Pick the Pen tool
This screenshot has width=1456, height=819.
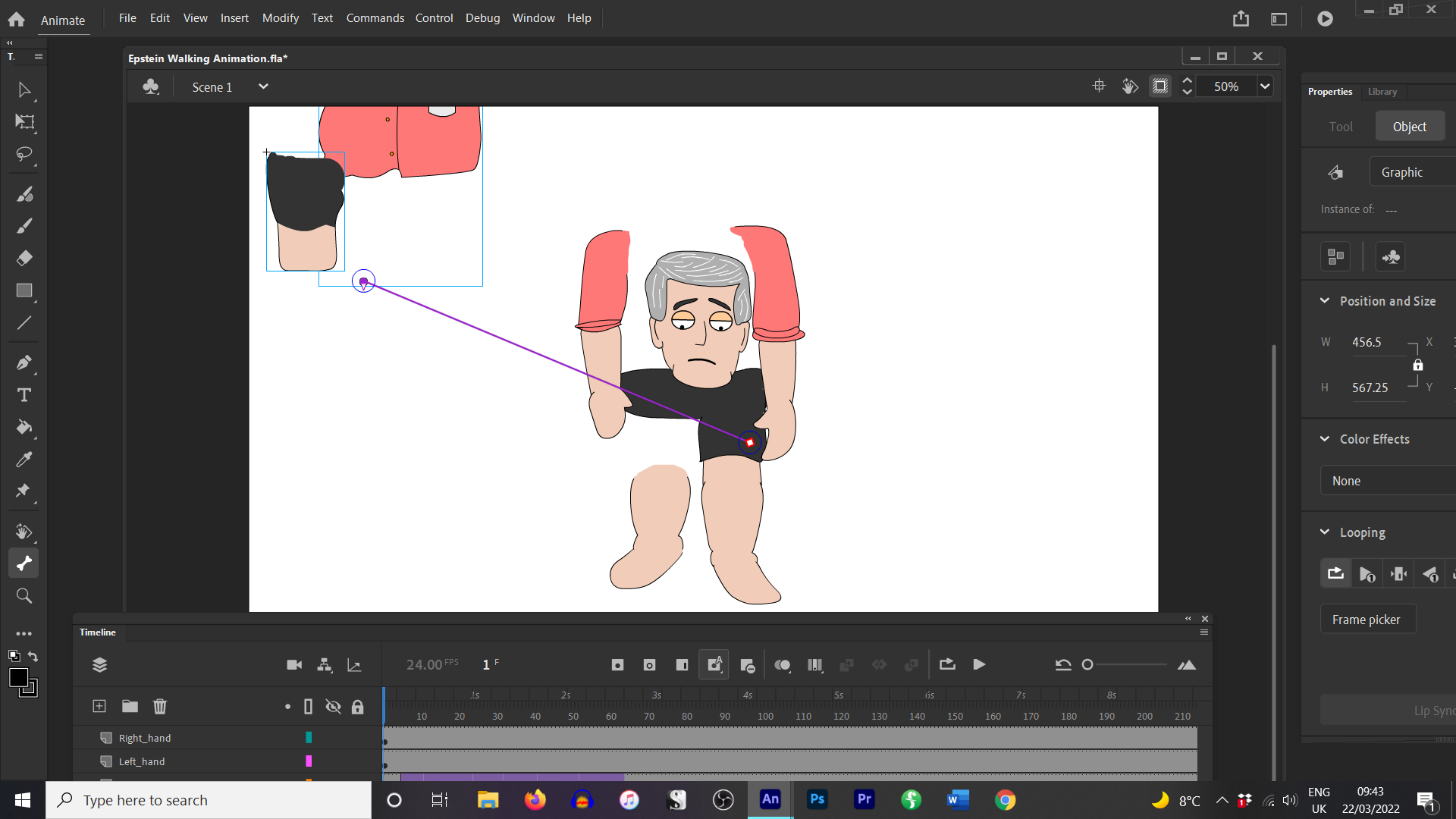24,362
